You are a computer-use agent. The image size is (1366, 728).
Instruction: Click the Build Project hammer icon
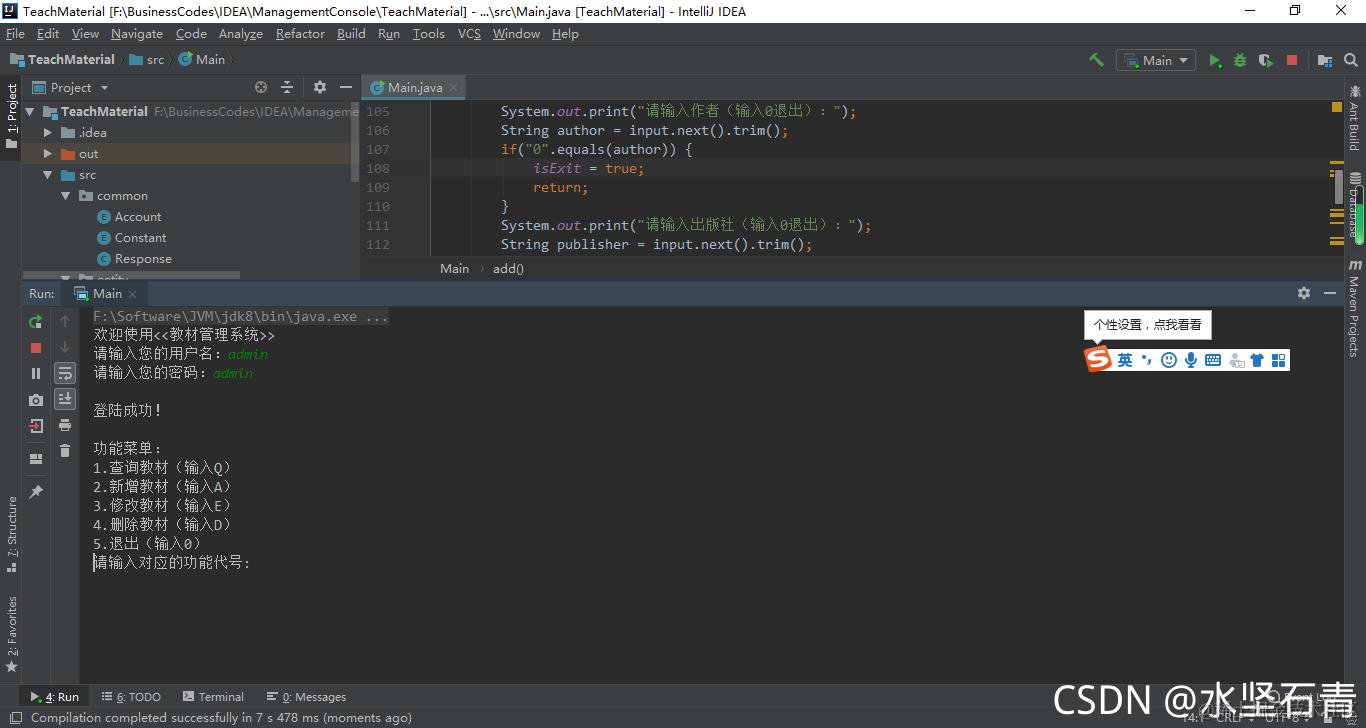[1097, 60]
